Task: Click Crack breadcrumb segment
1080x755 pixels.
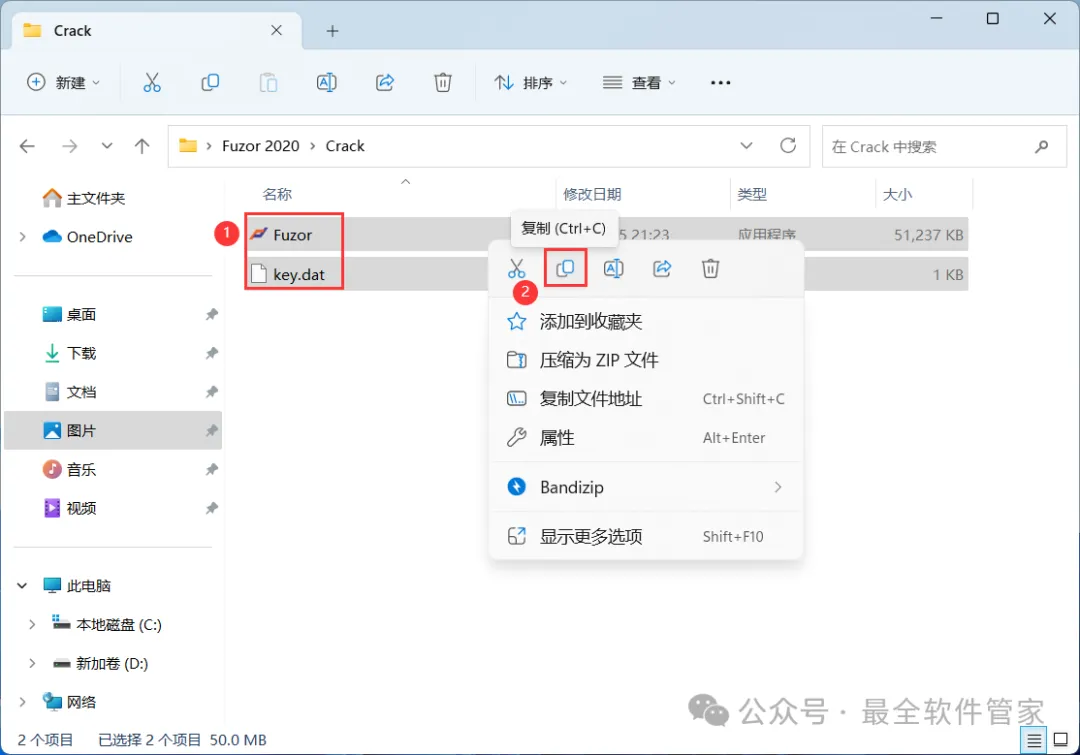Action: [x=345, y=146]
